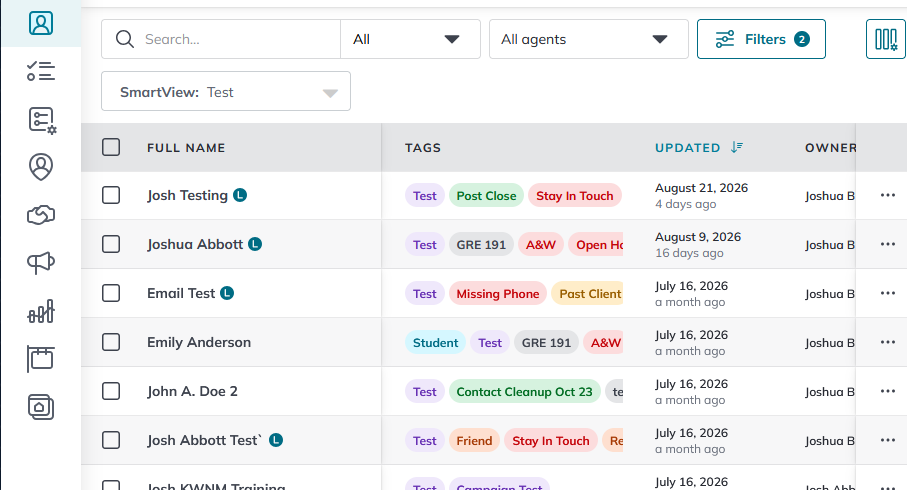Click the Friend tag on Josh Abbott Test`
The width and height of the screenshot is (907, 490).
pos(474,440)
